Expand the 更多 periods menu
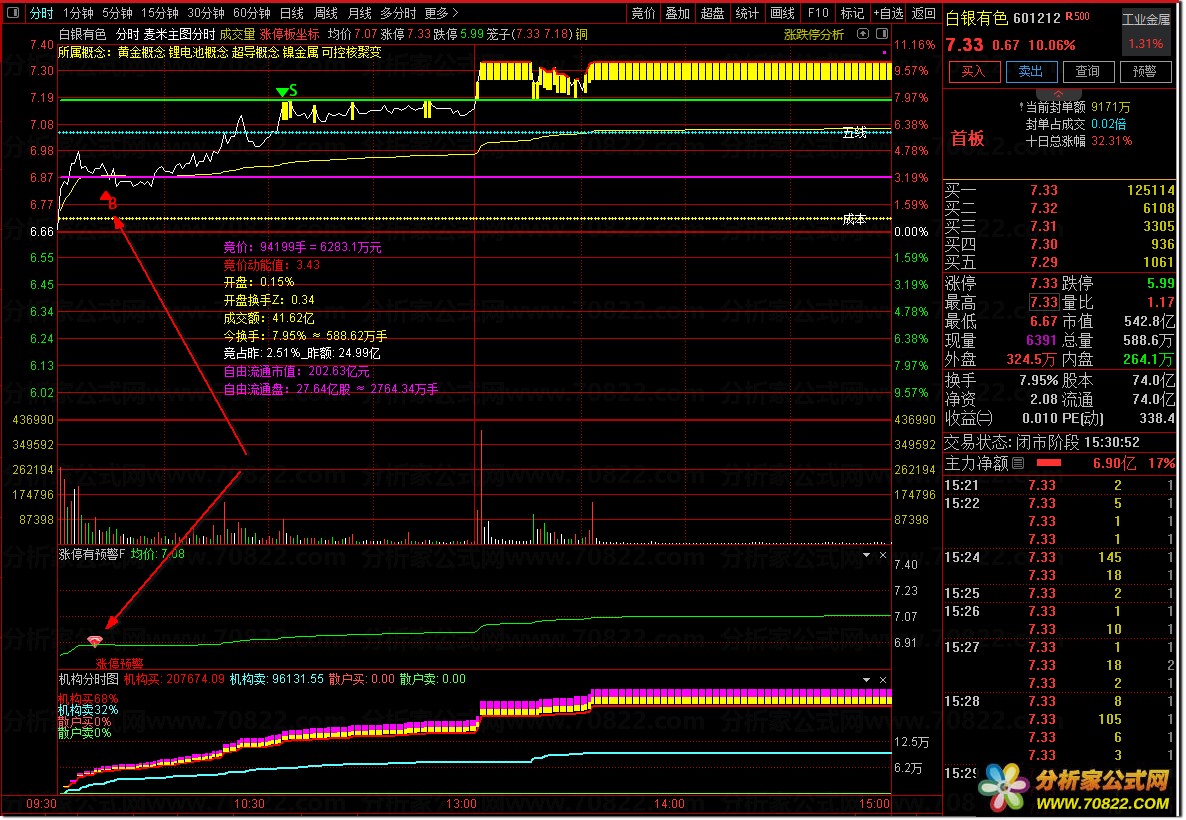 [x=441, y=13]
